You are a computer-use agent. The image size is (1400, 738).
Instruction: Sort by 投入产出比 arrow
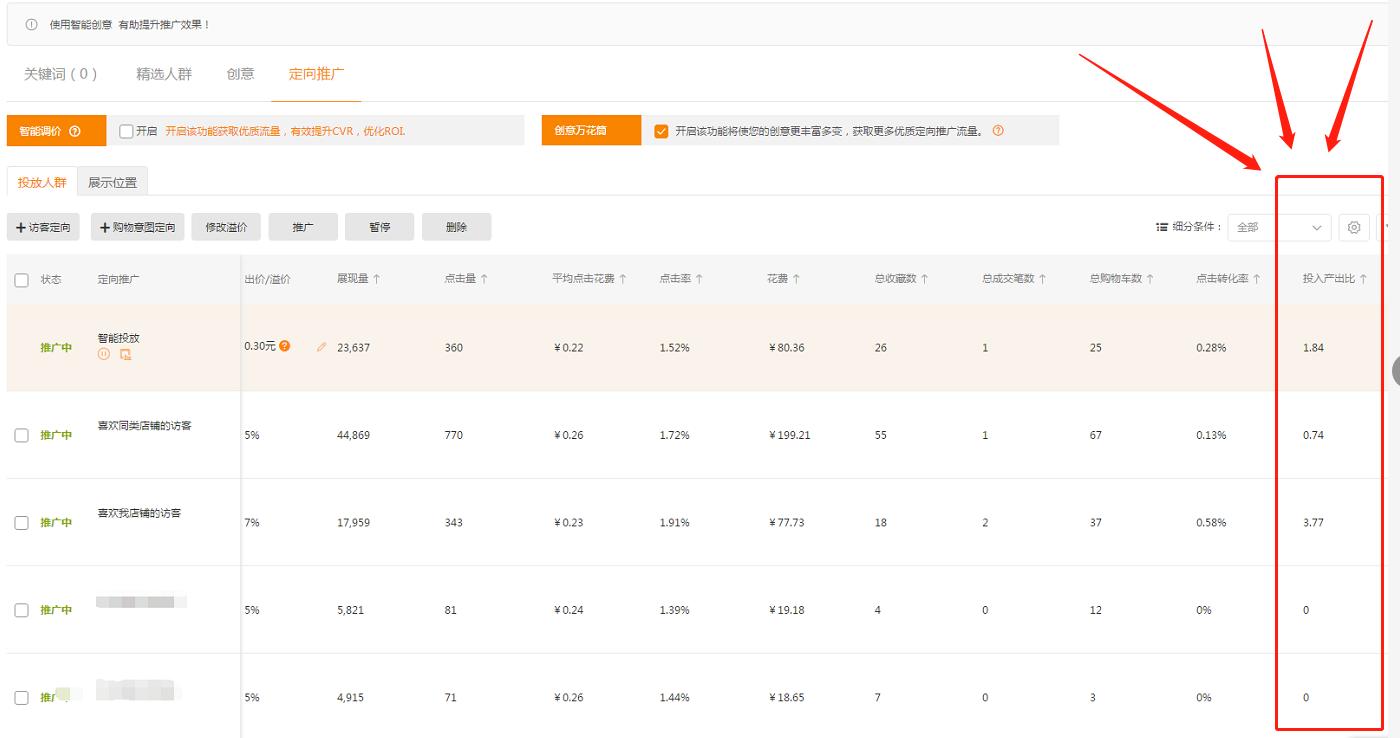tap(1363, 279)
